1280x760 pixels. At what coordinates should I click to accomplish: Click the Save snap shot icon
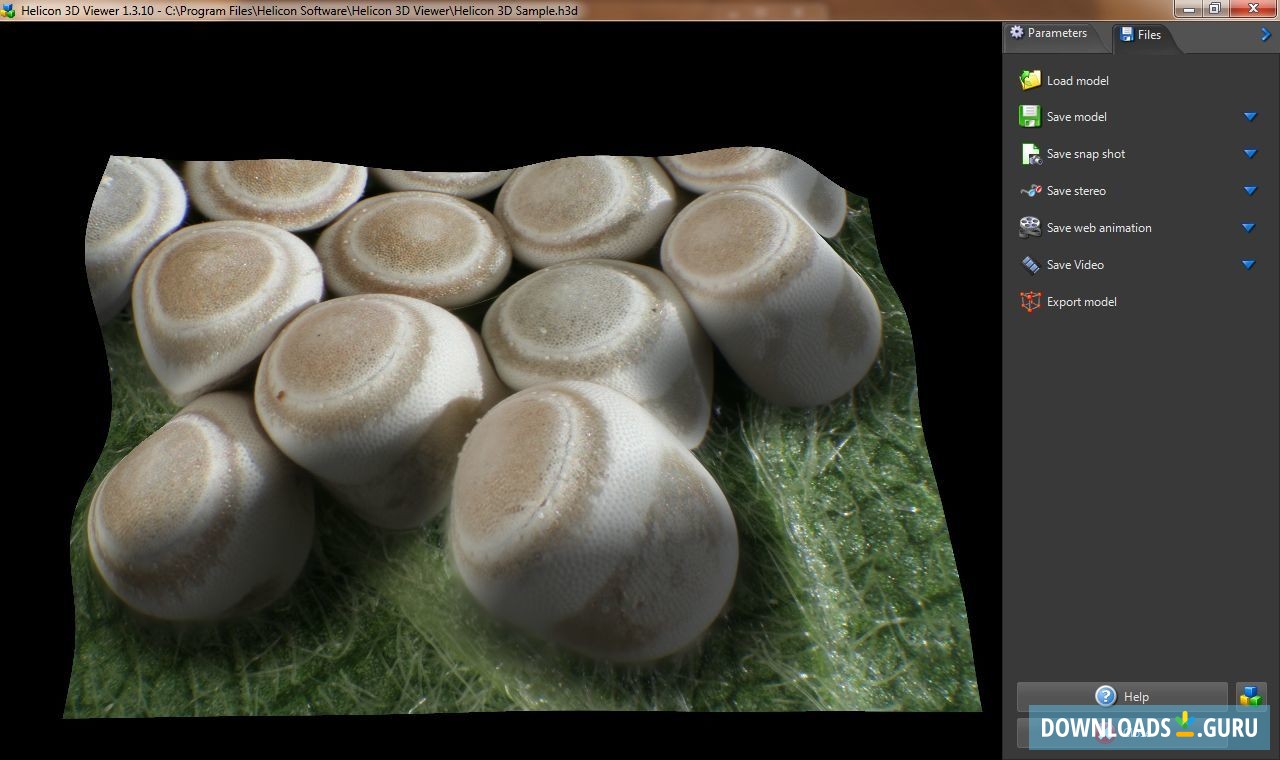pyautogui.click(x=1030, y=154)
